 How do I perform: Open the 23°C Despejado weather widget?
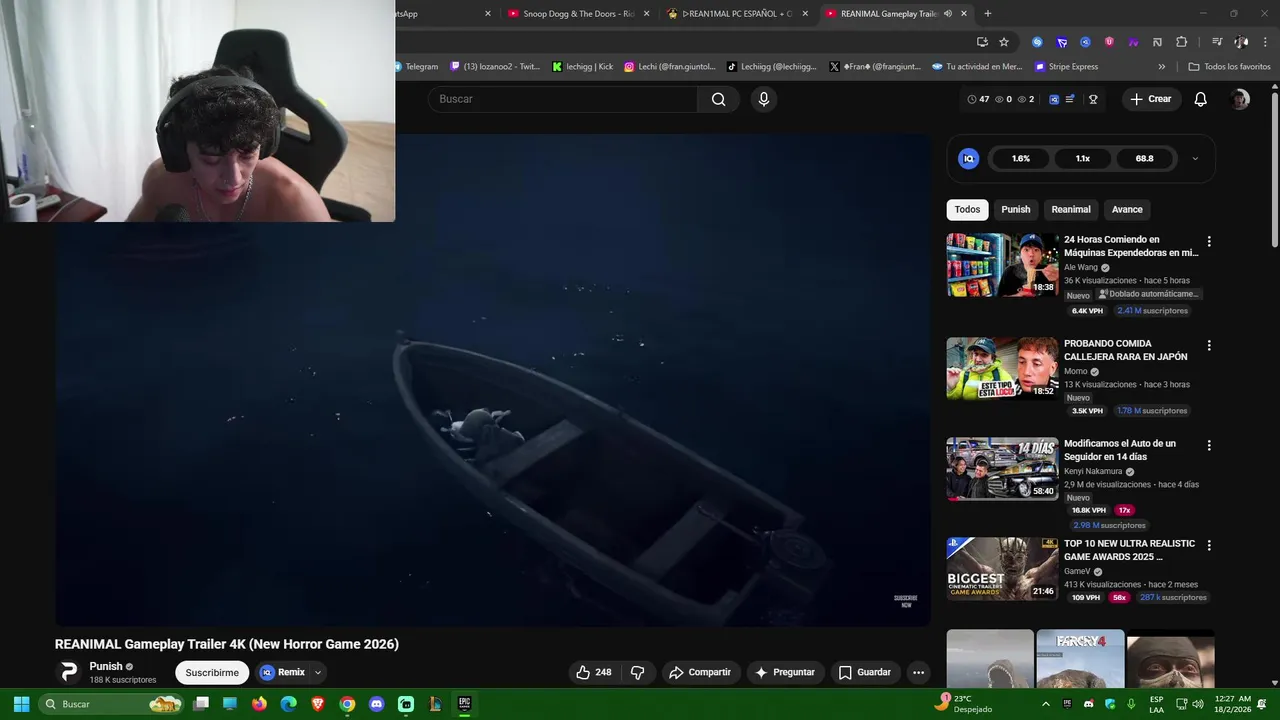(964, 704)
